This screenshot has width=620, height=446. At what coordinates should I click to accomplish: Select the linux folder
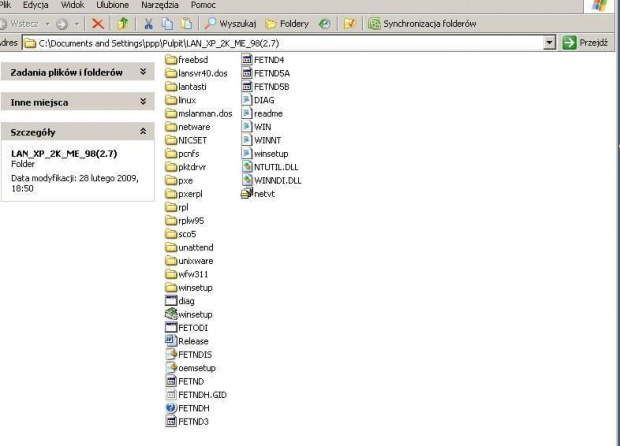pyautogui.click(x=181, y=100)
